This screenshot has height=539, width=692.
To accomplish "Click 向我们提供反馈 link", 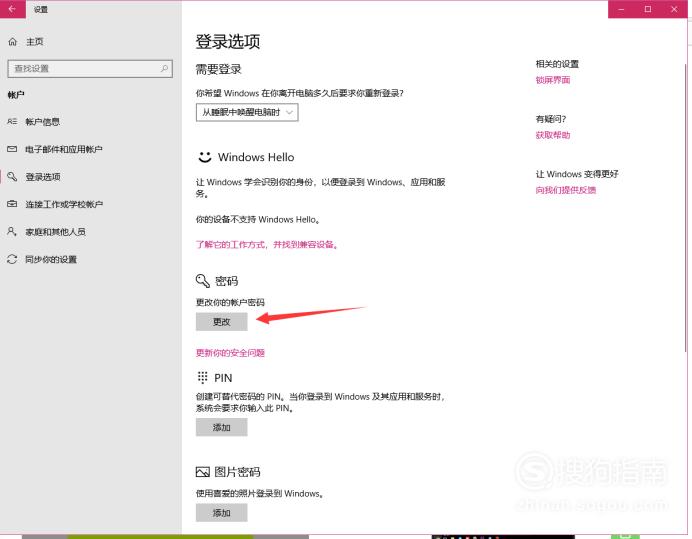I will (566, 190).
